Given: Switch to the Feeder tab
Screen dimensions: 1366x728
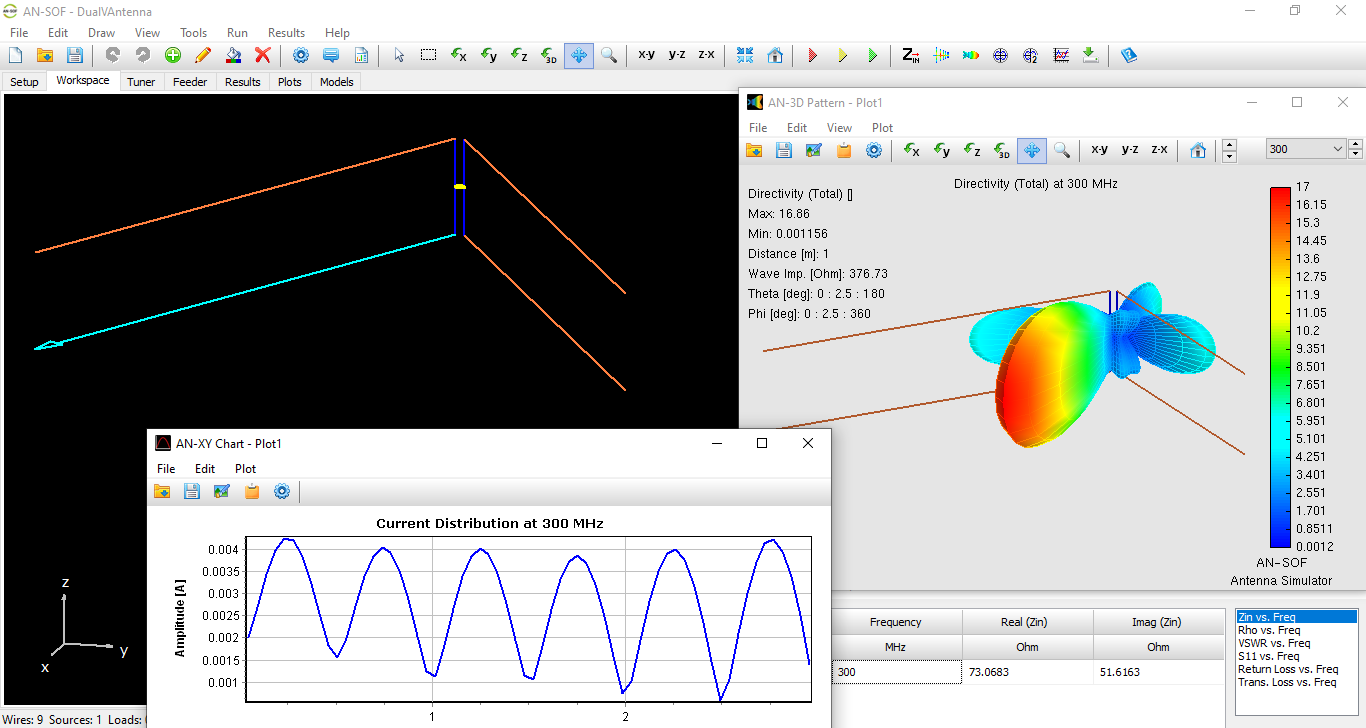Looking at the screenshot, I should click(x=190, y=82).
